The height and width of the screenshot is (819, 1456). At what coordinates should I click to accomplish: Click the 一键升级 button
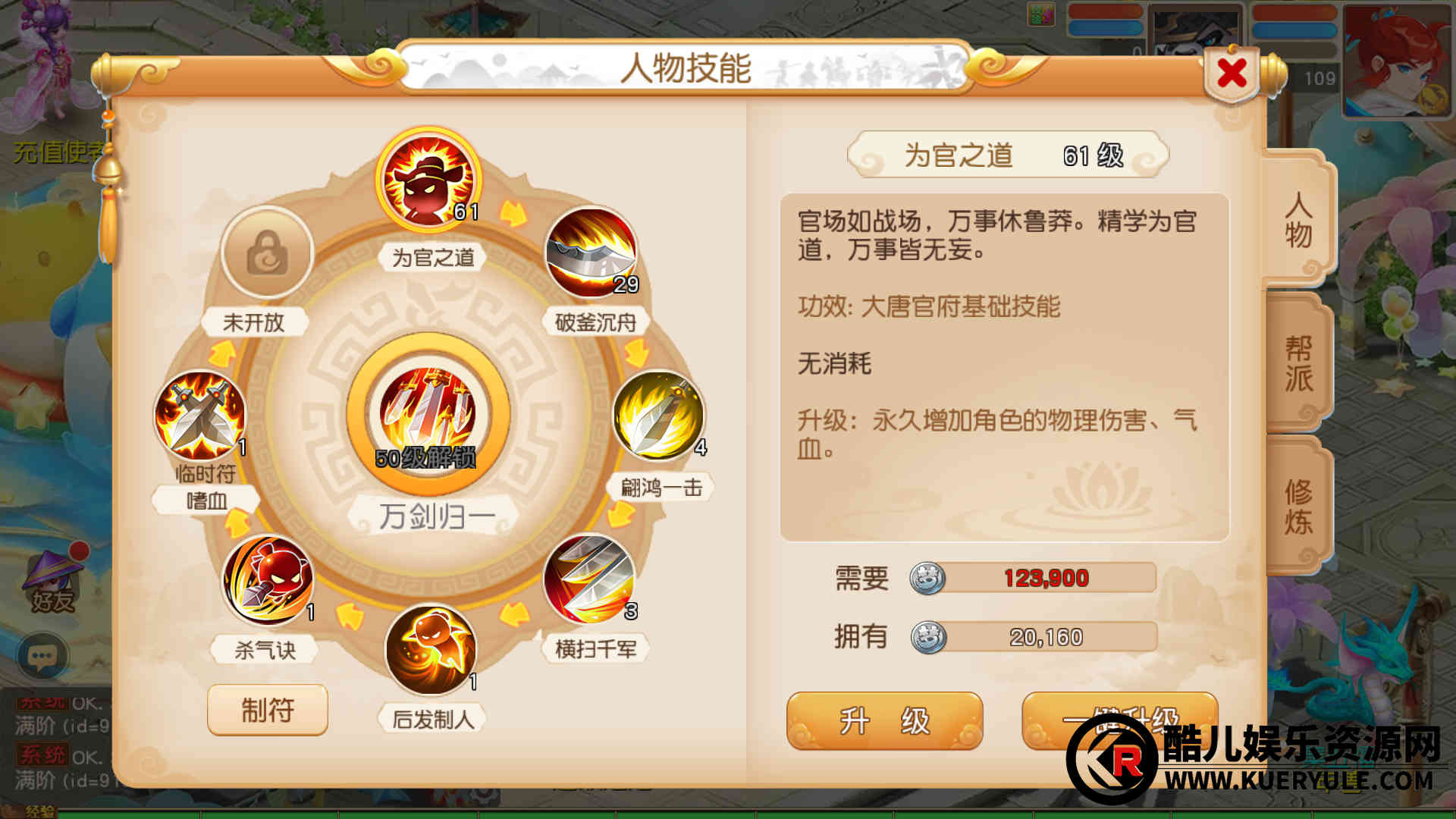tap(1120, 720)
